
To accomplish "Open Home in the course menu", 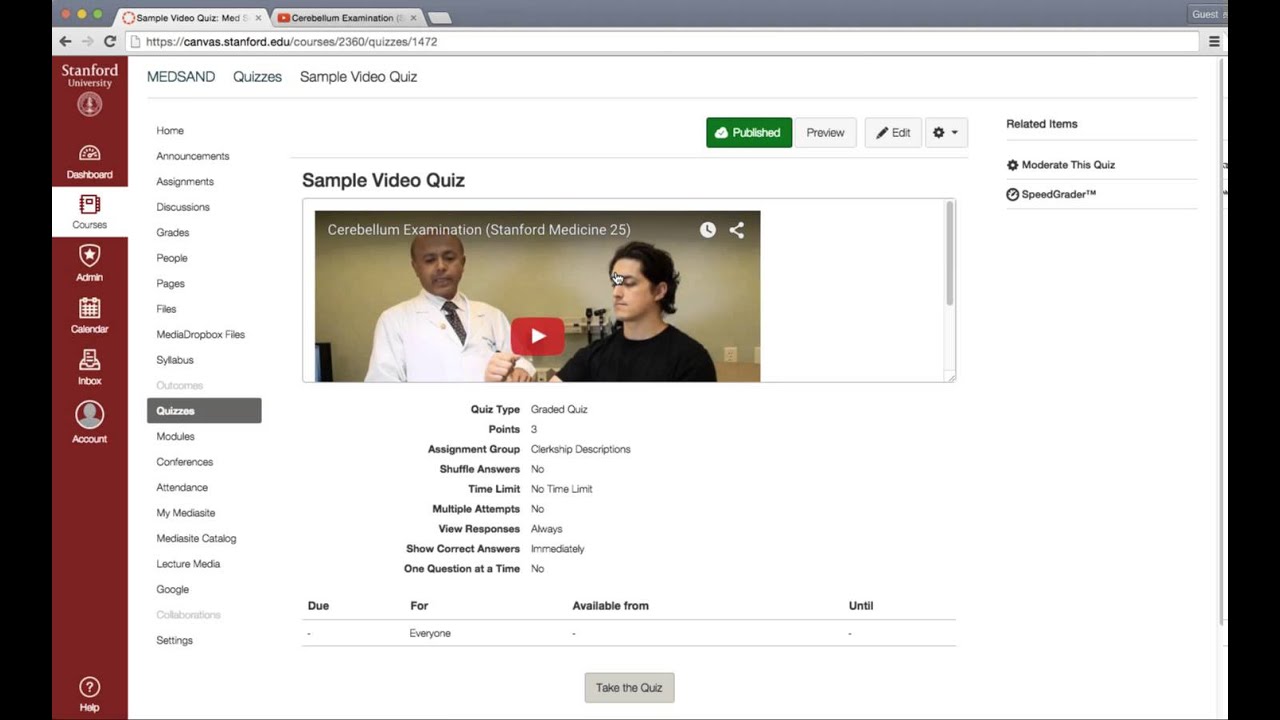I will click(170, 131).
